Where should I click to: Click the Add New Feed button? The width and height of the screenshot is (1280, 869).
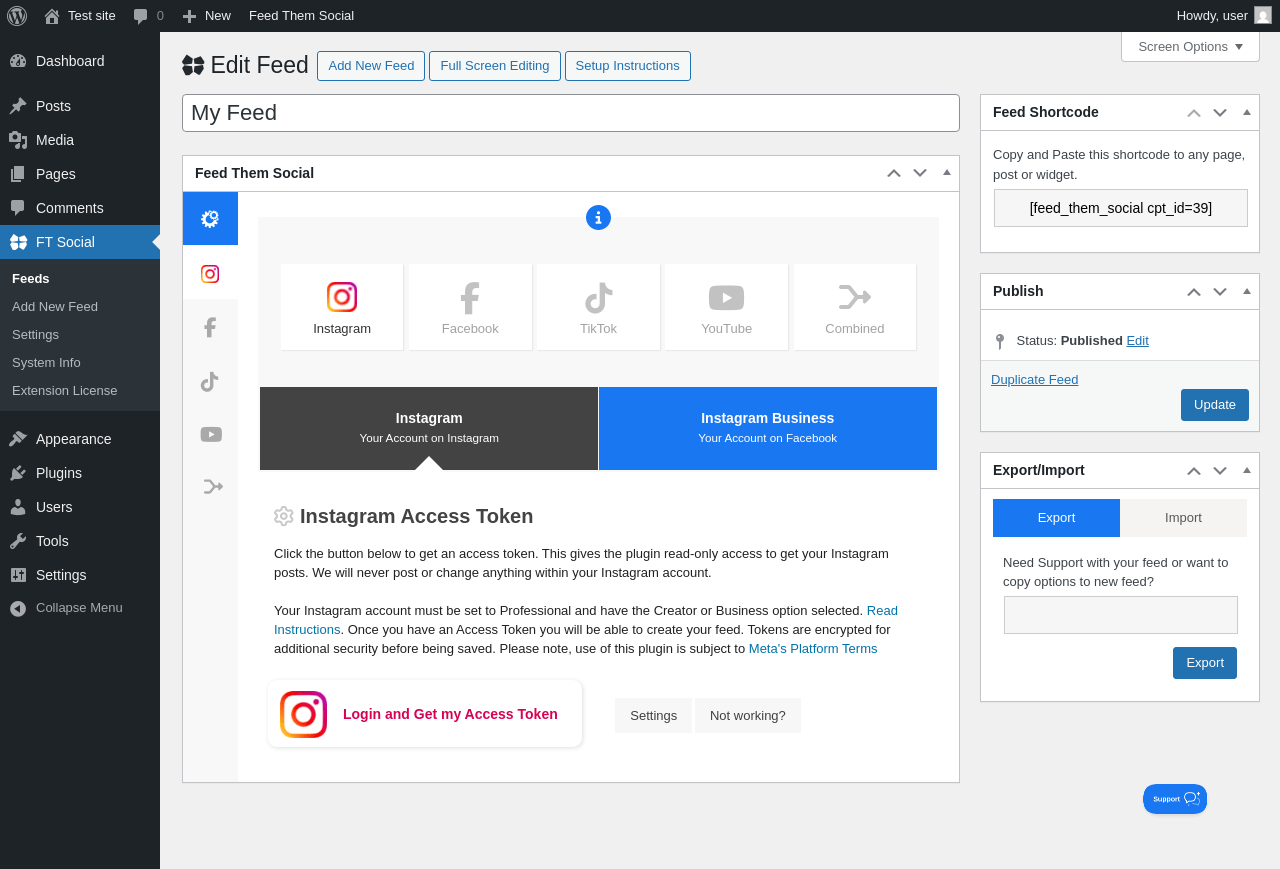(371, 66)
